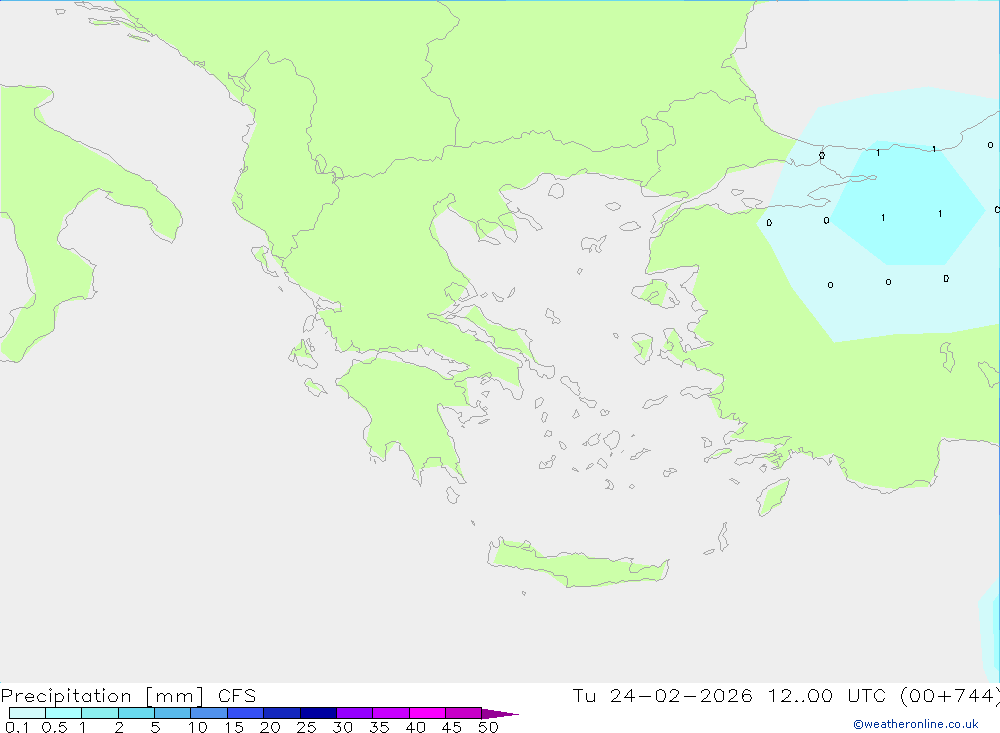Click the 0.5–1 mm legend color swatch
1000x733 pixels.
tap(64, 713)
